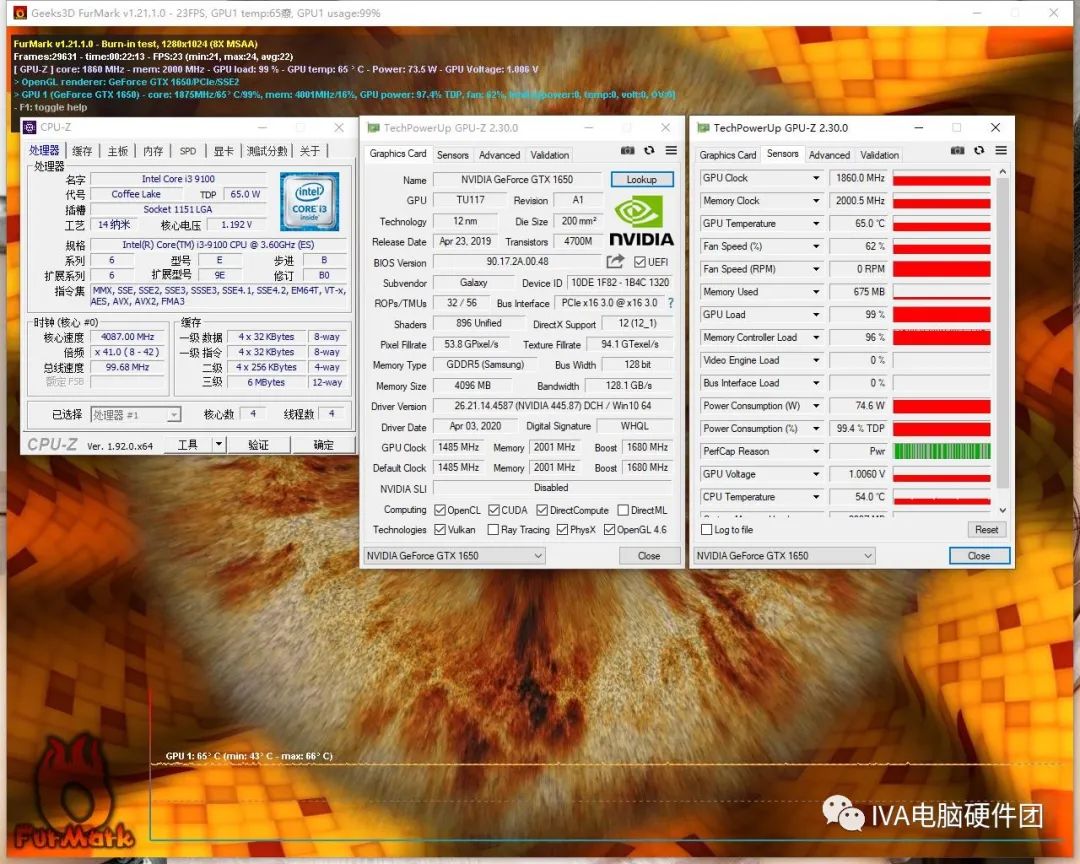Open the CPU-Z 内存 tab
This screenshot has width=1080, height=864.
click(x=153, y=151)
